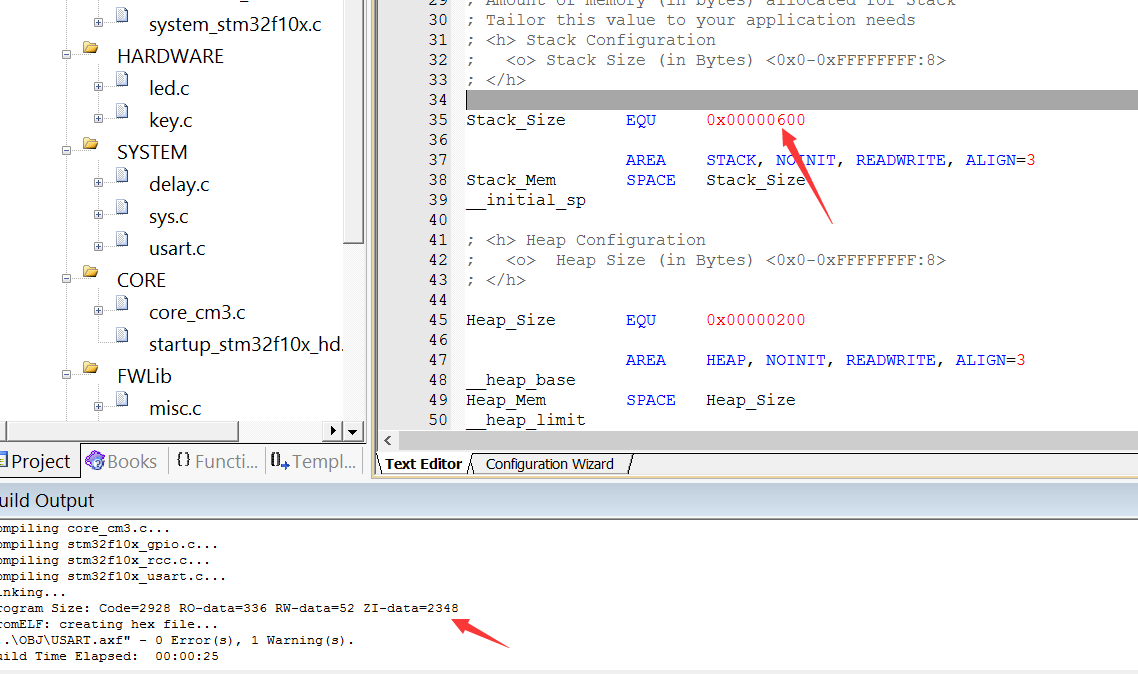Click the Heap Configuration comment on line 41
The image size is (1138, 674).
tap(586, 240)
